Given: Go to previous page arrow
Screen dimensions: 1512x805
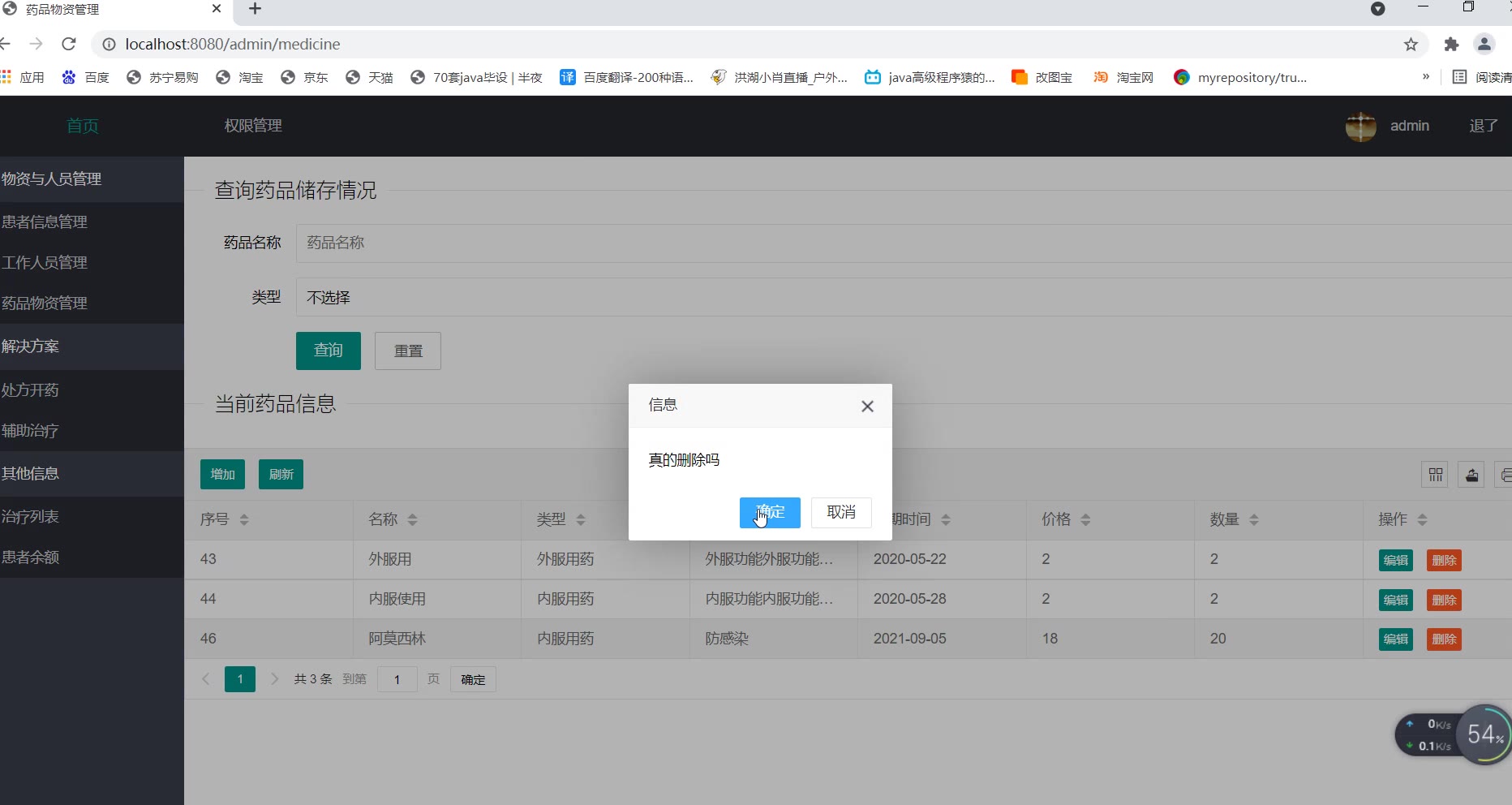Looking at the screenshot, I should click(206, 679).
